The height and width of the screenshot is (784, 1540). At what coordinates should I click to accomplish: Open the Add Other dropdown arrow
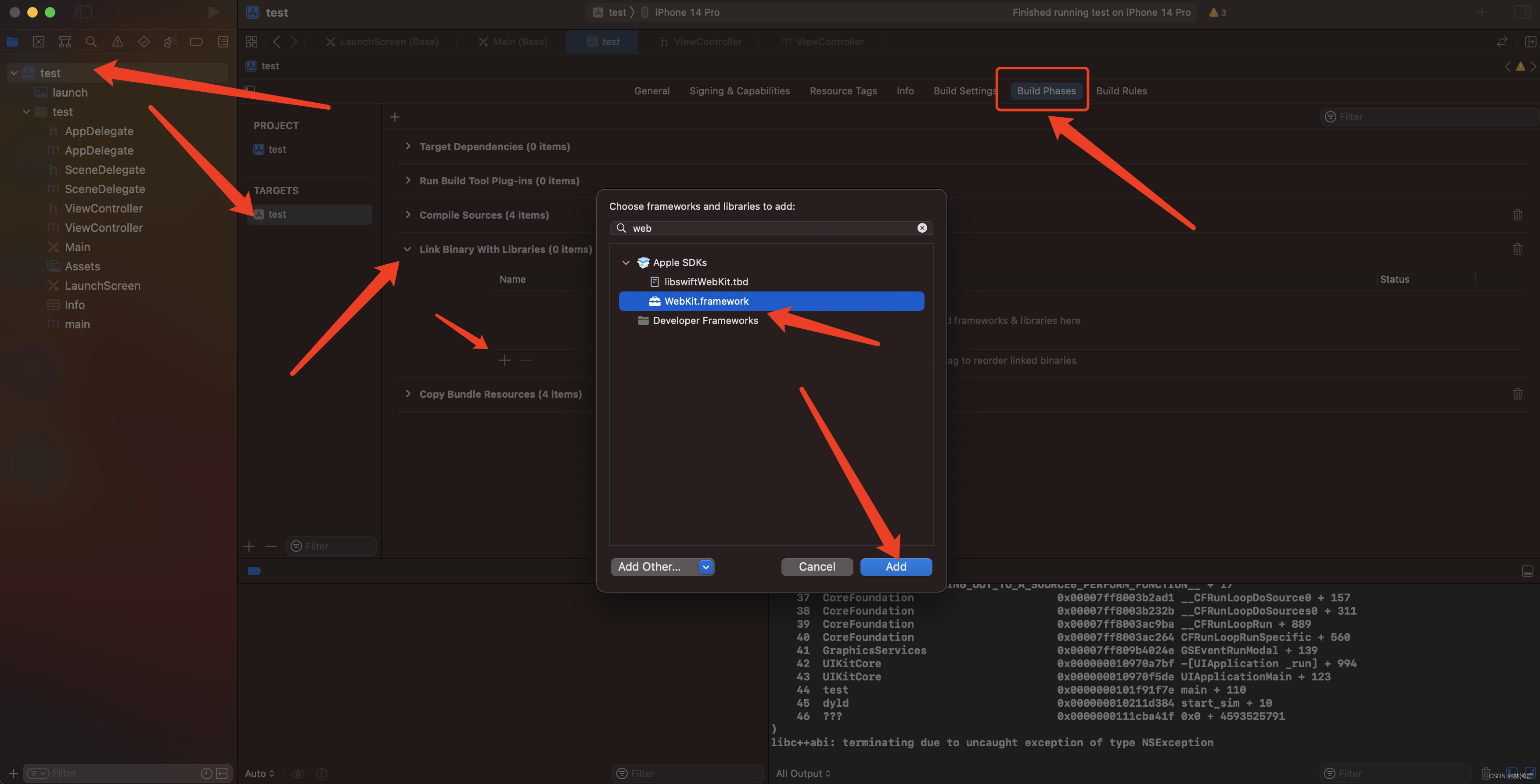pos(706,567)
